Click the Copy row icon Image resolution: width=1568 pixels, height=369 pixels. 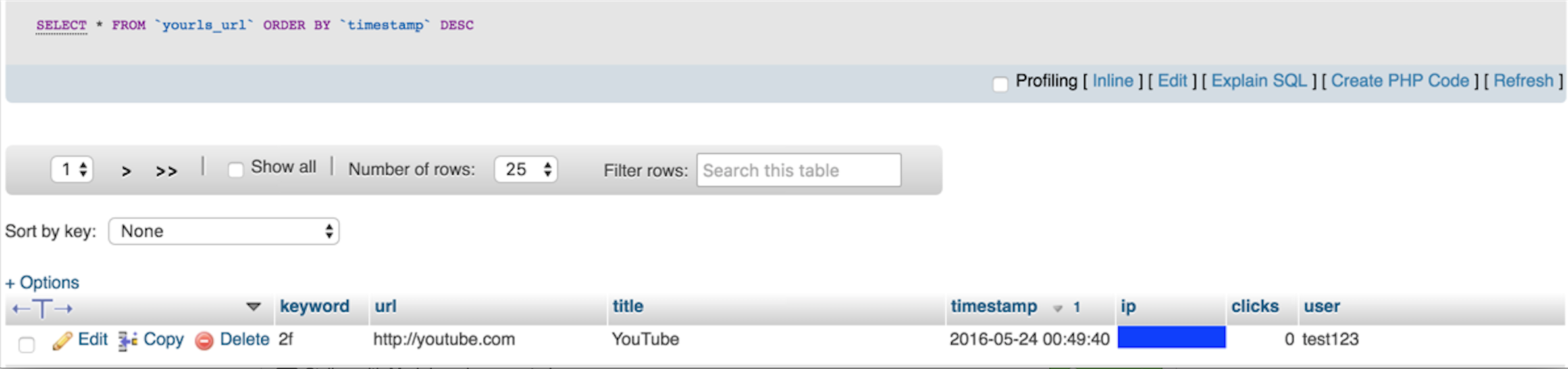(128, 341)
